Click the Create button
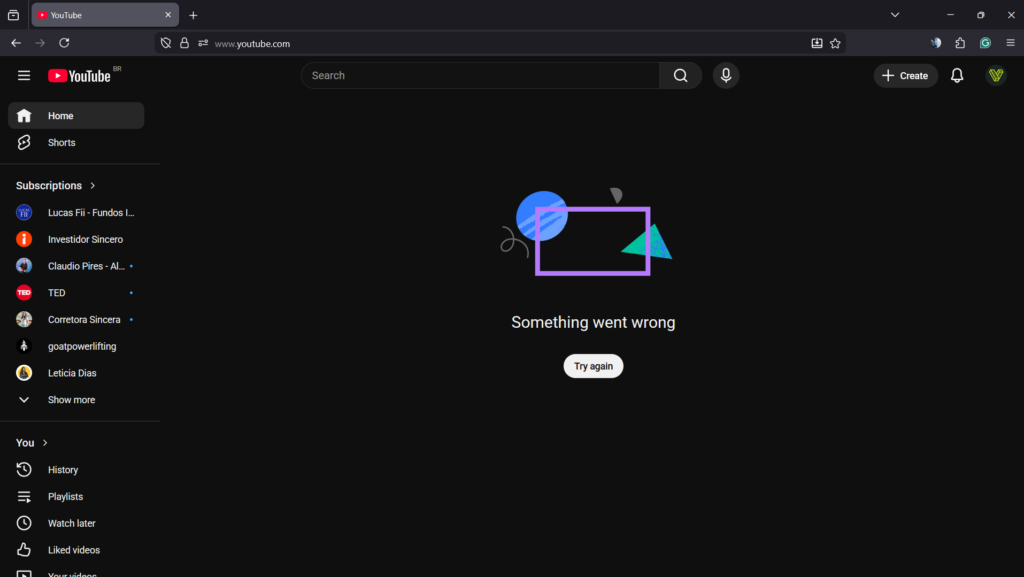The height and width of the screenshot is (577, 1024). tap(905, 75)
